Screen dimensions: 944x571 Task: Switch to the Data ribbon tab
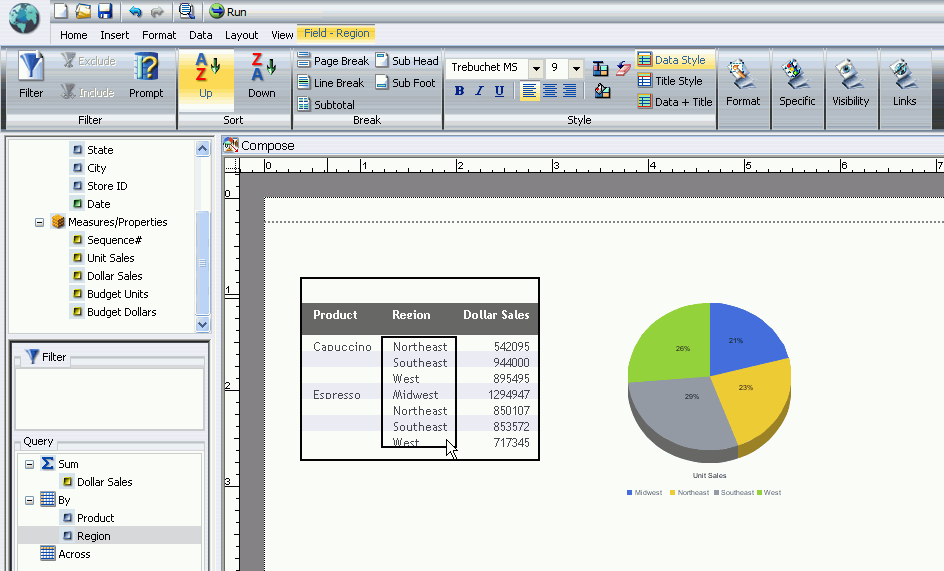[200, 35]
